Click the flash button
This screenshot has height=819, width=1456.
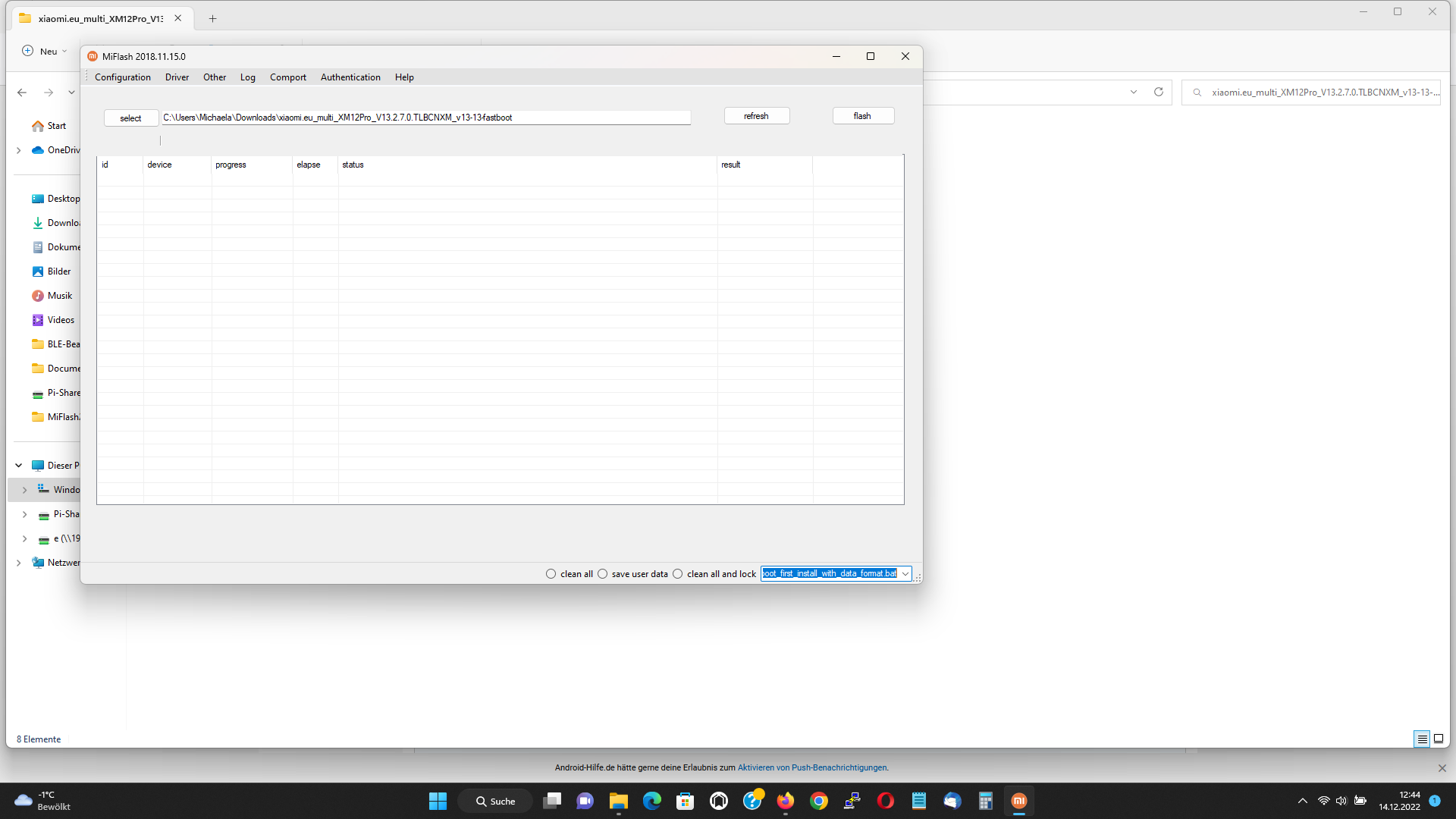(x=863, y=116)
